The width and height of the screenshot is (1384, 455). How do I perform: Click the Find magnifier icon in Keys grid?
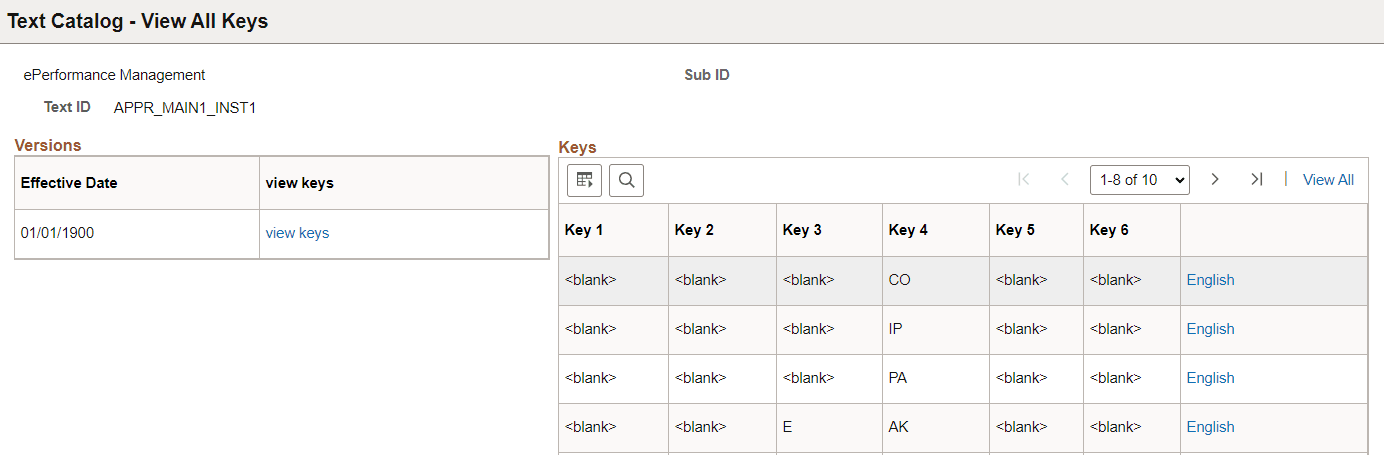(626, 180)
